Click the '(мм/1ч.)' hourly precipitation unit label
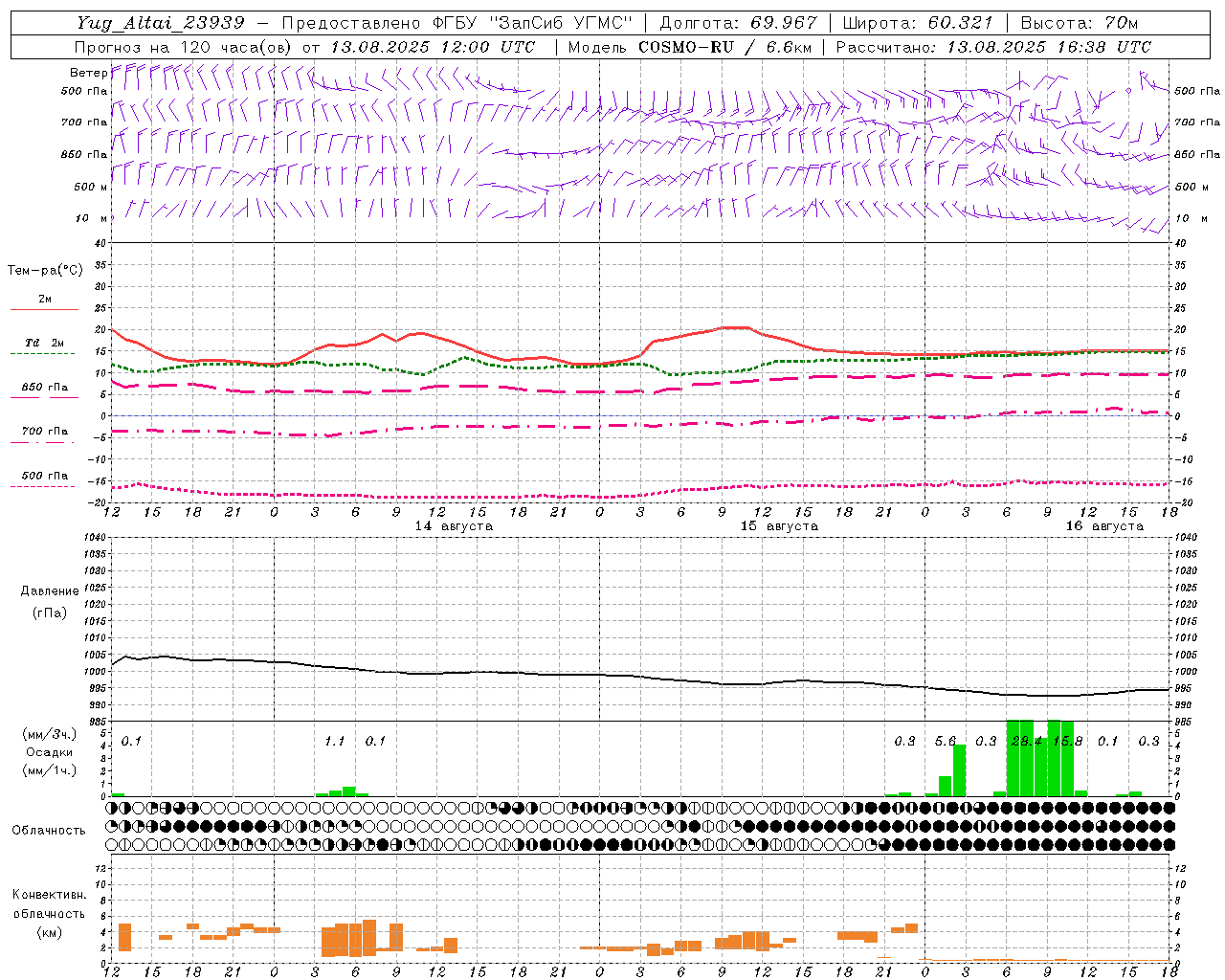This screenshot has width=1225, height=980. coord(50,770)
